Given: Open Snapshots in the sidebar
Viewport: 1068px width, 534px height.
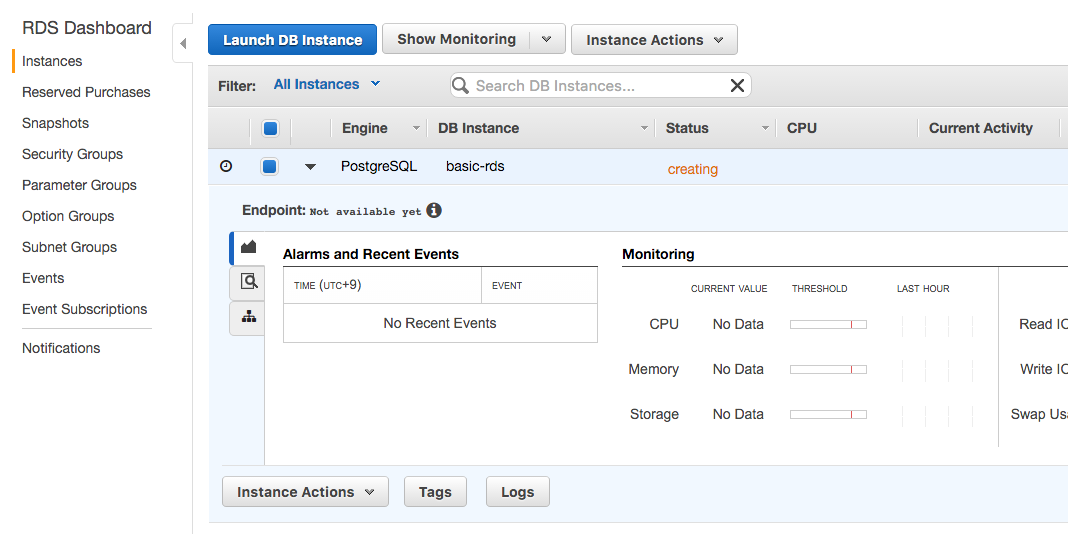Looking at the screenshot, I should click(x=55, y=123).
